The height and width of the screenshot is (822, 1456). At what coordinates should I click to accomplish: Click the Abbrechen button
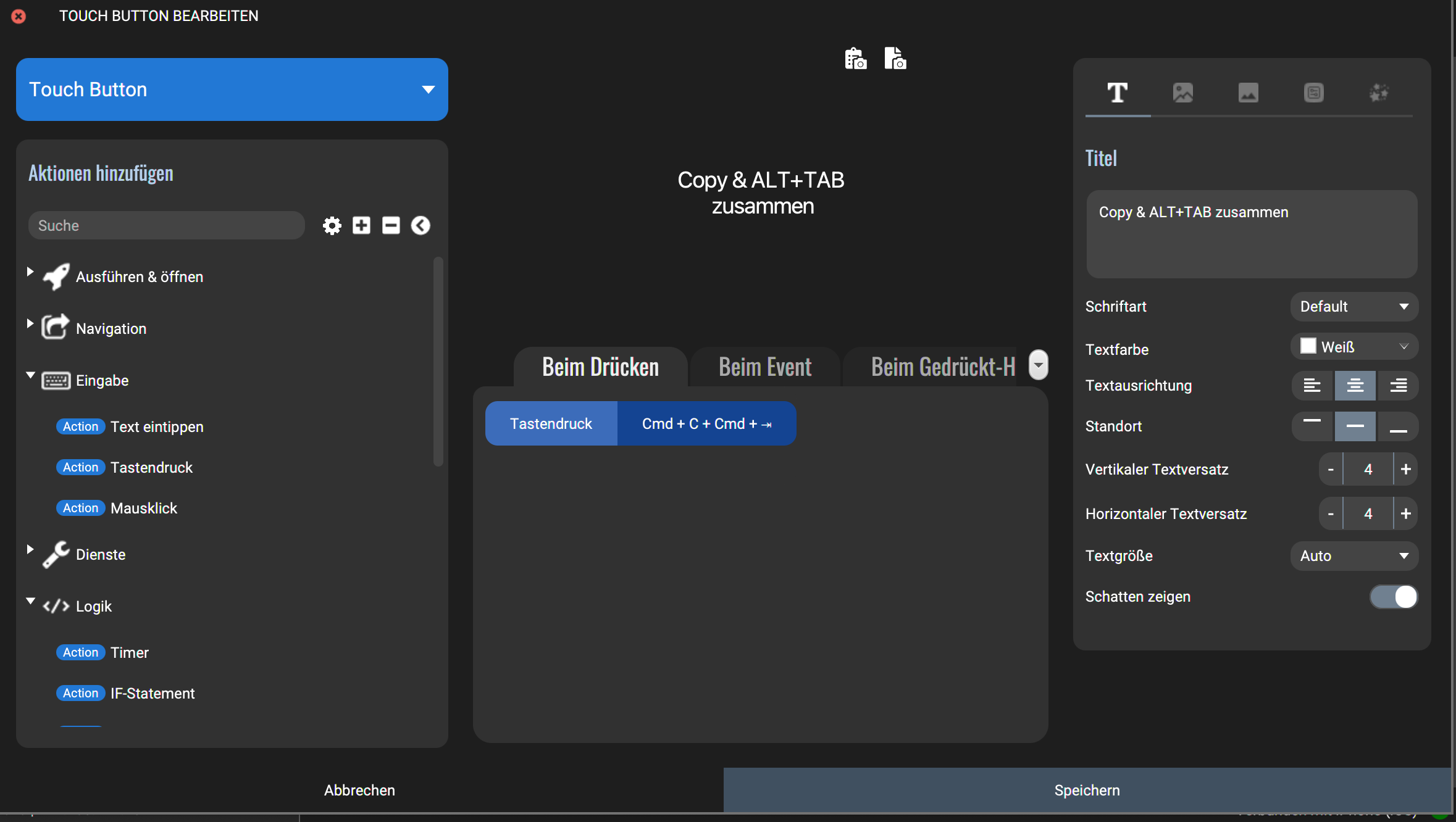359,791
